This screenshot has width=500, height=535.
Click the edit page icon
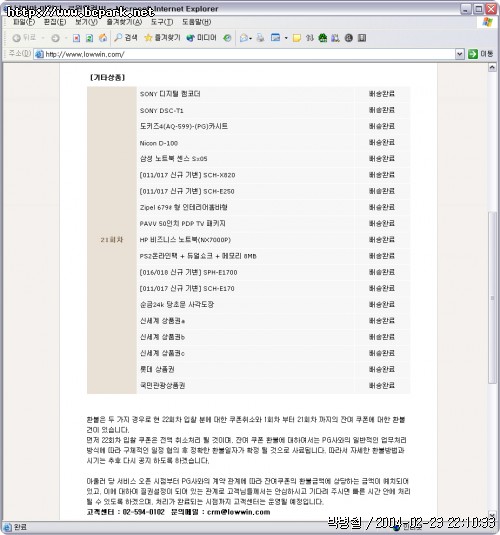[x=275, y=38]
